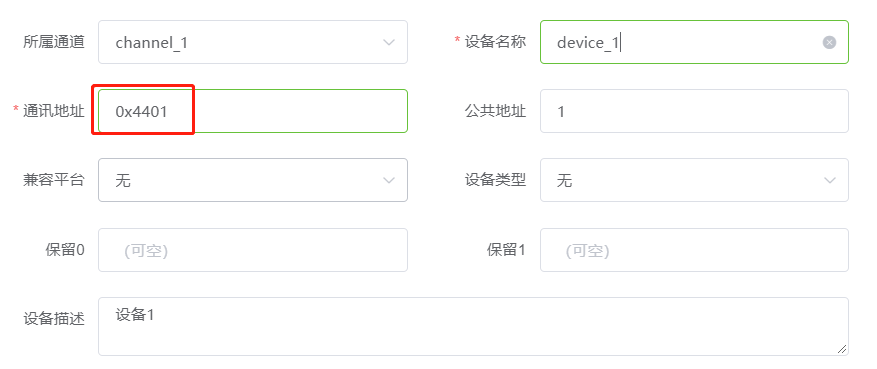Viewport: 877px width, 369px height.
Task: Focus the 设备描述 textarea containing 设备1
Action: [473, 327]
